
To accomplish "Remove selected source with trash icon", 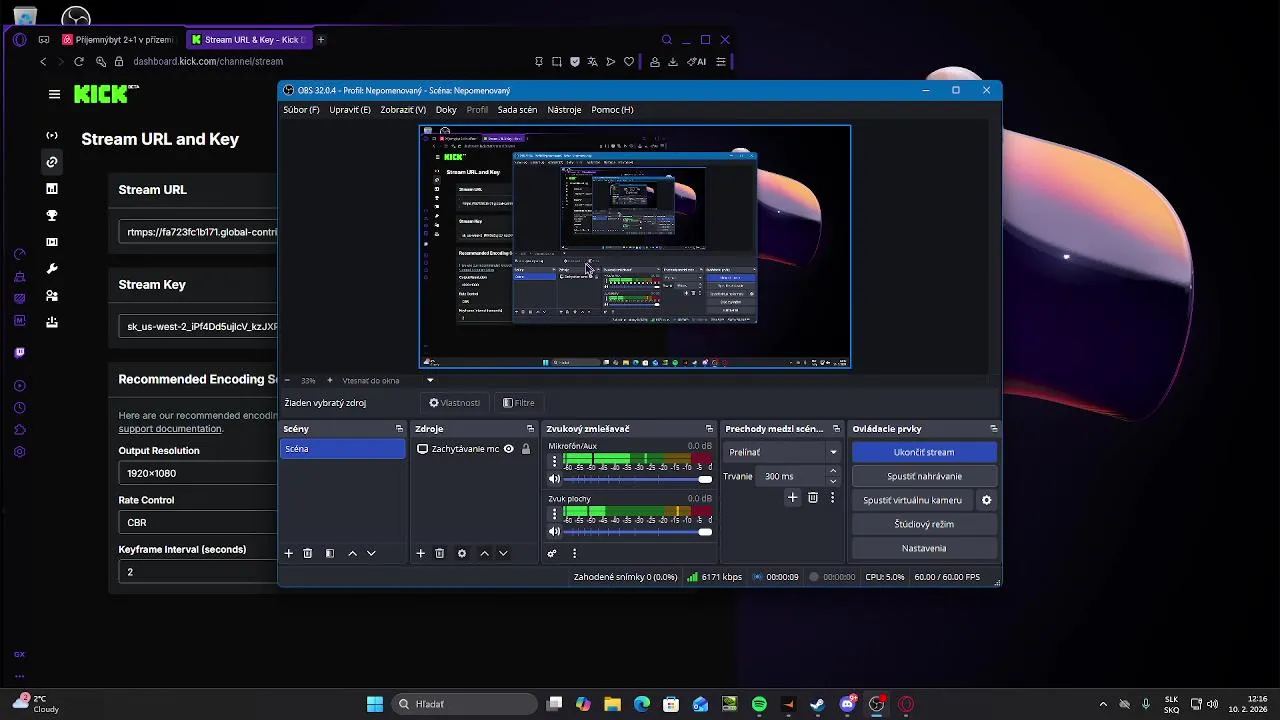I will tap(440, 553).
